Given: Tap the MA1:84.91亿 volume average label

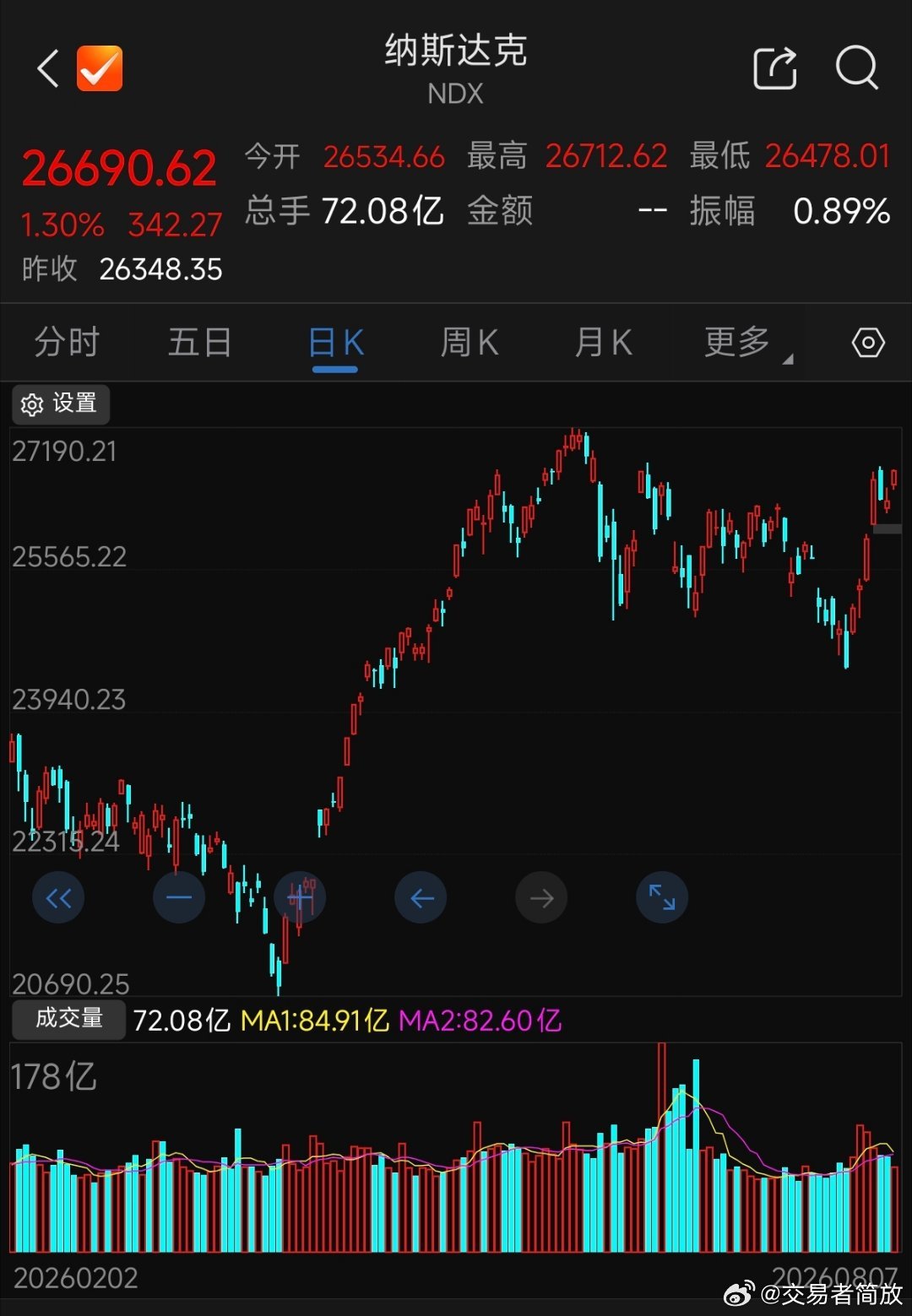Looking at the screenshot, I should (x=315, y=1021).
